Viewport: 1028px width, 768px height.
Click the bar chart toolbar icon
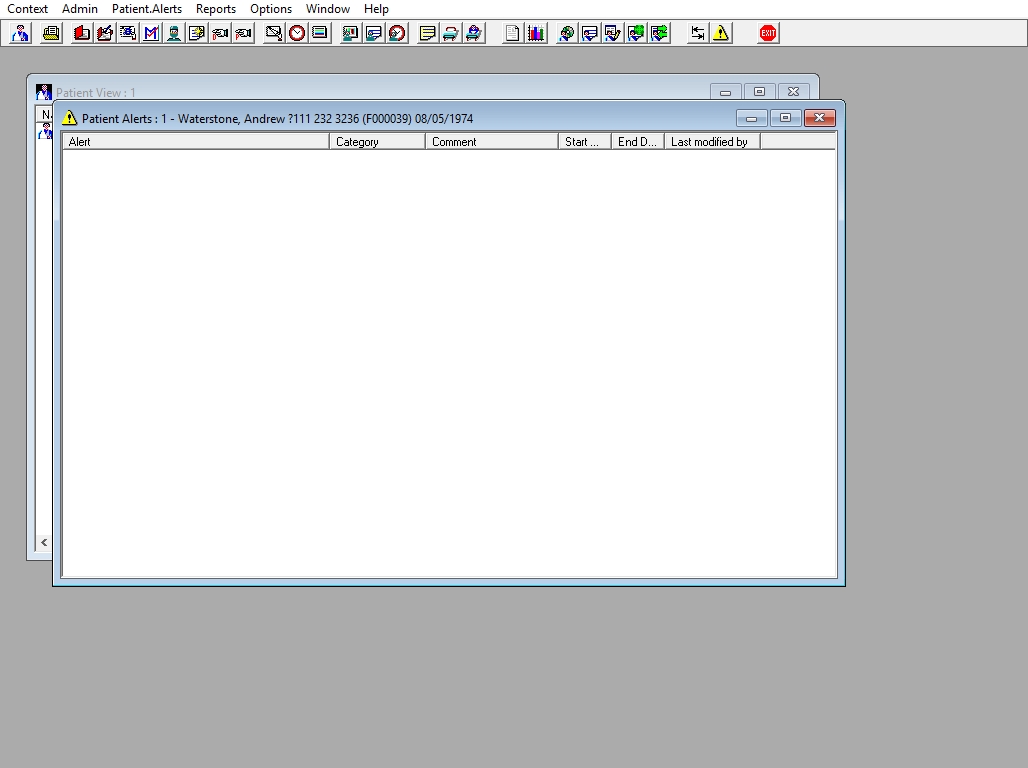(x=536, y=33)
